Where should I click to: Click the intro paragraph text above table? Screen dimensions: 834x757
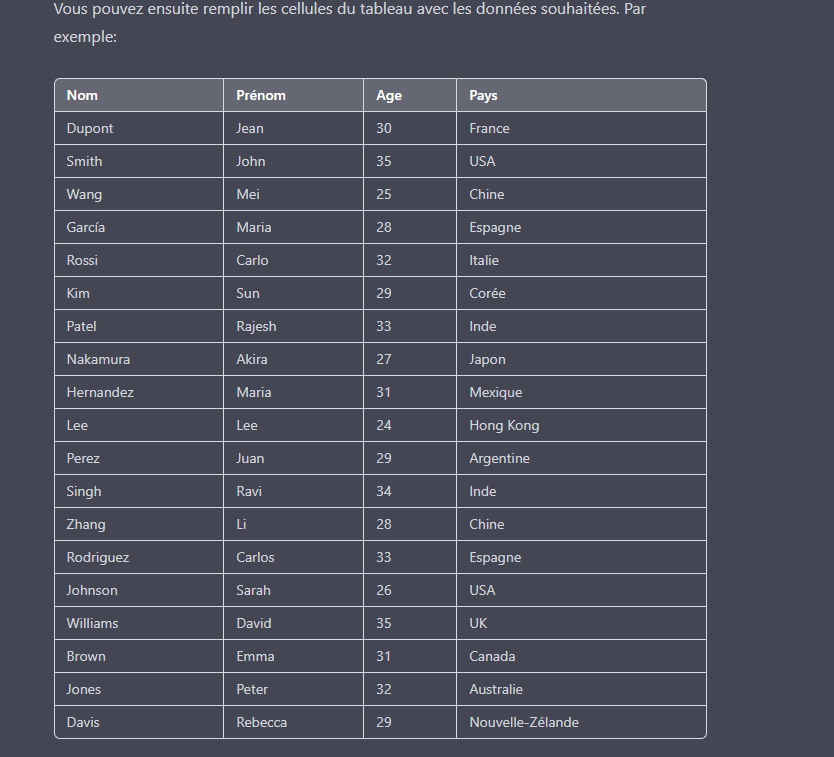pos(349,23)
